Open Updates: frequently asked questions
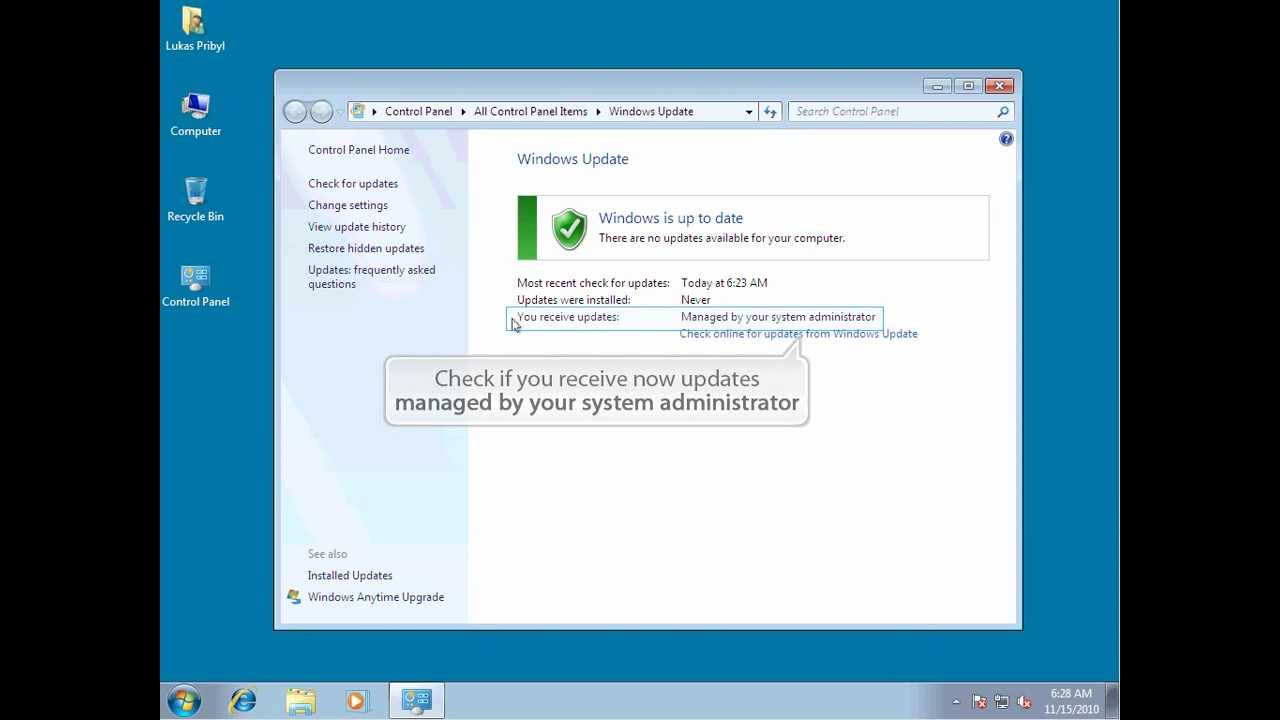The height and width of the screenshot is (720, 1280). pyautogui.click(x=371, y=277)
